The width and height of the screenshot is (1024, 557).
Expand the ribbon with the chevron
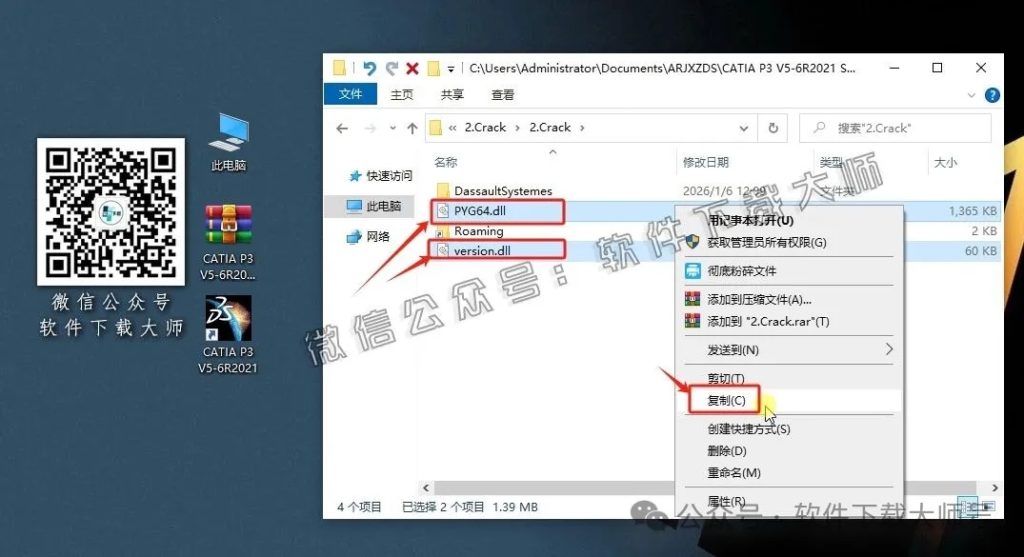[971, 95]
